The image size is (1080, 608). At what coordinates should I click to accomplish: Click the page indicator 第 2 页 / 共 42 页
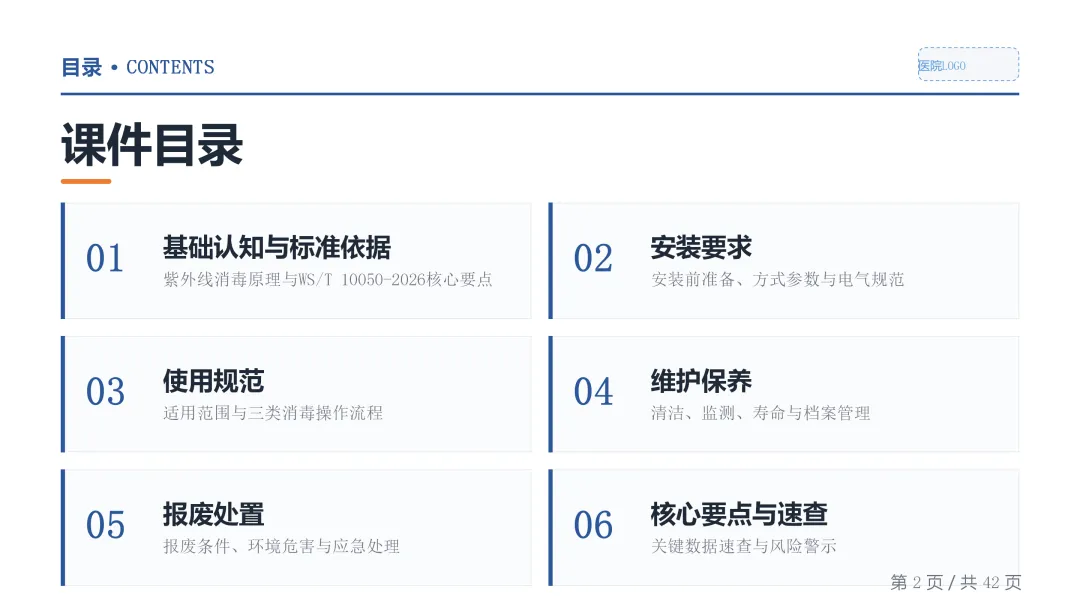coord(955,583)
